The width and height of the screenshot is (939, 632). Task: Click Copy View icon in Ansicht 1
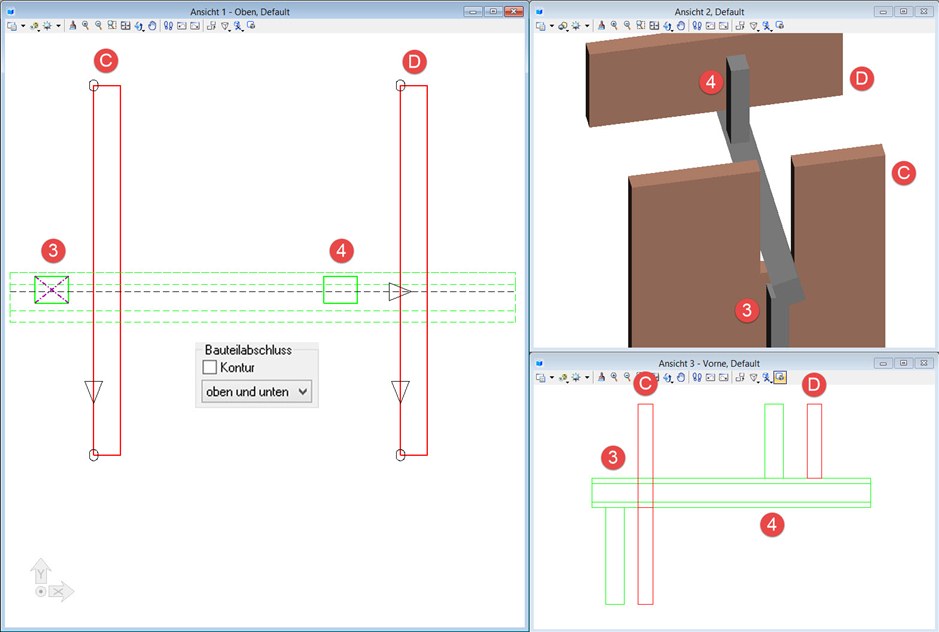[x=211, y=26]
